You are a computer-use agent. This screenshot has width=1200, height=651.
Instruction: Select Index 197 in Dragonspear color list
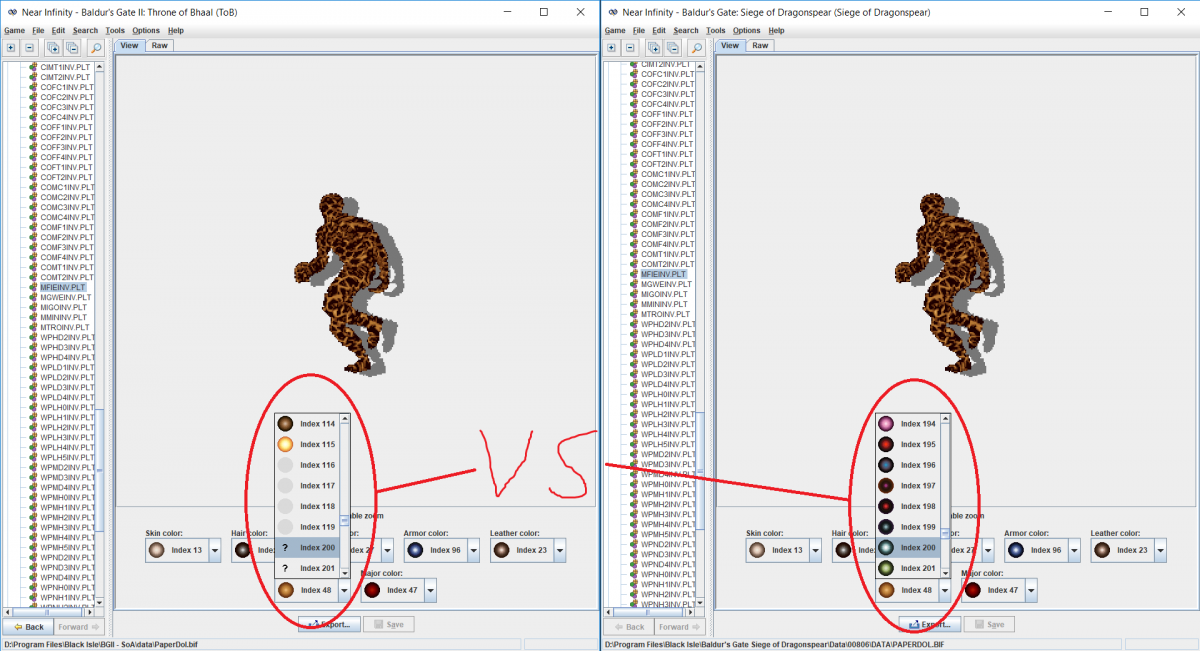coord(907,486)
